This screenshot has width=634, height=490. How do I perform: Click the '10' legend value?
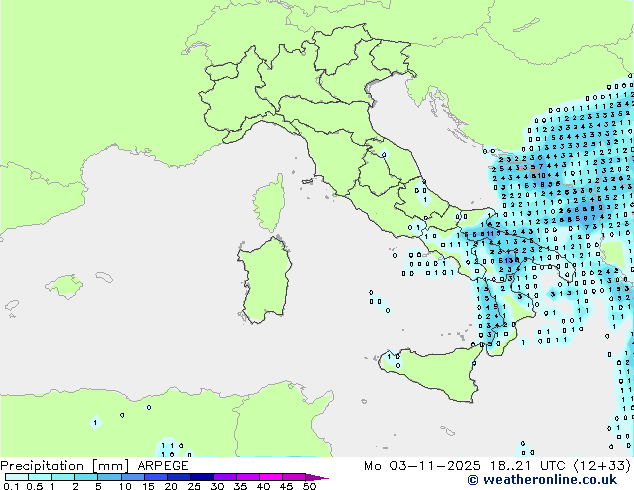(125, 486)
